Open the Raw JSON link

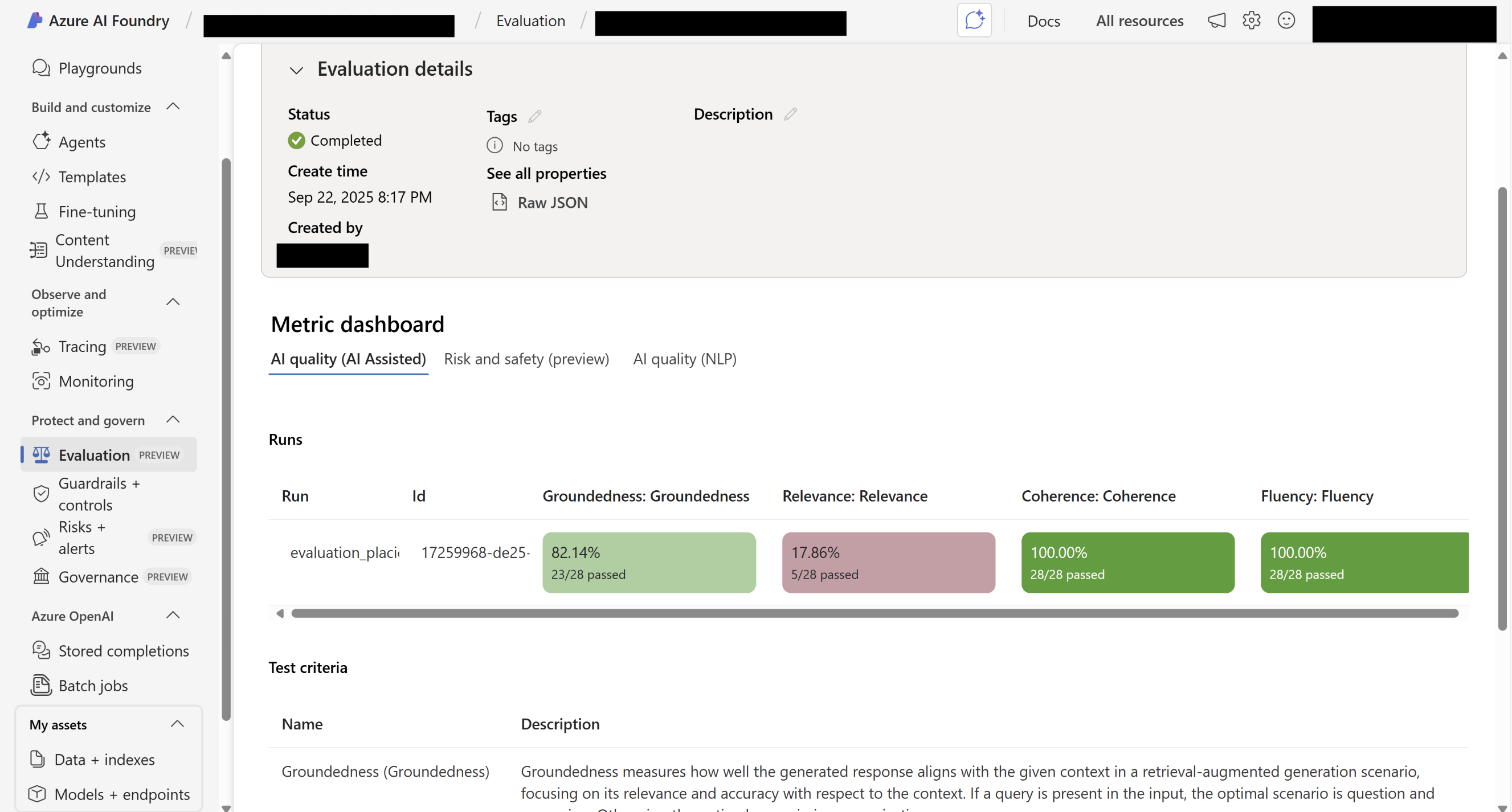[x=551, y=202]
